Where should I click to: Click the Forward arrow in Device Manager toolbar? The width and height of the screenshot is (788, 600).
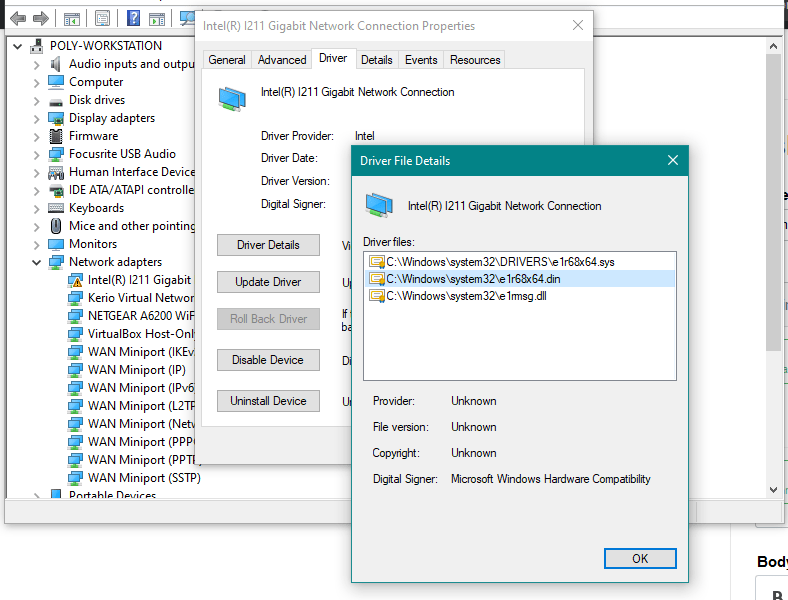(41, 19)
